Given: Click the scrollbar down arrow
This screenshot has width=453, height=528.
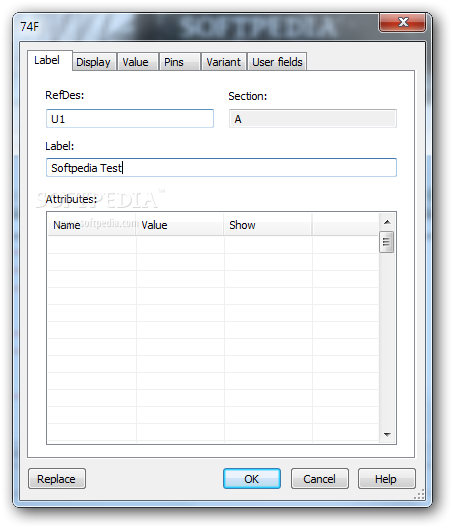Looking at the screenshot, I should tap(387, 434).
